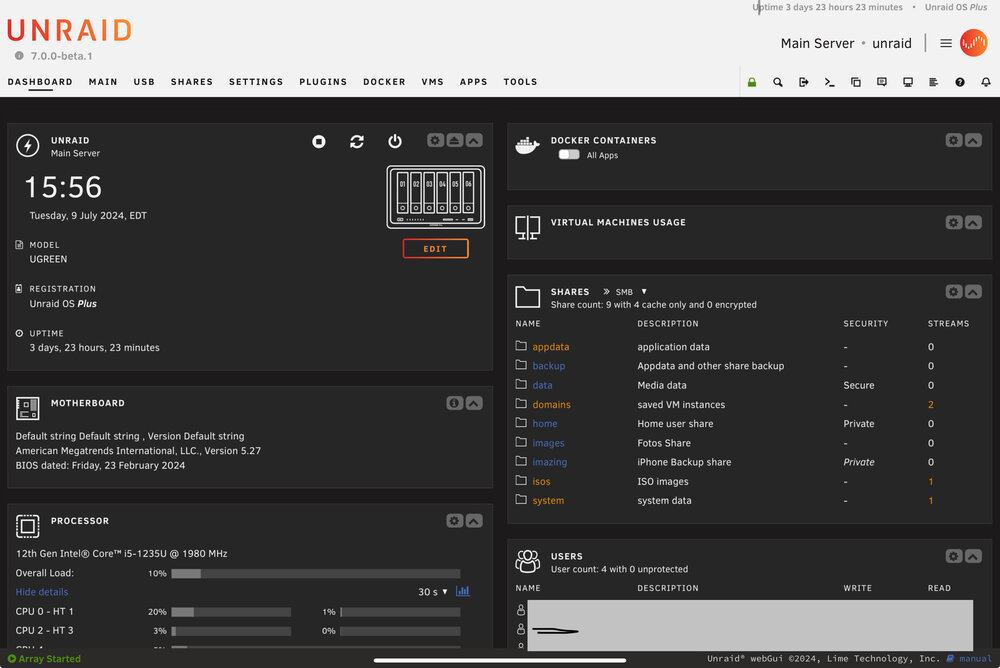This screenshot has width=1000, height=668.
Task: Open the Plugins tab
Action: 323,82
